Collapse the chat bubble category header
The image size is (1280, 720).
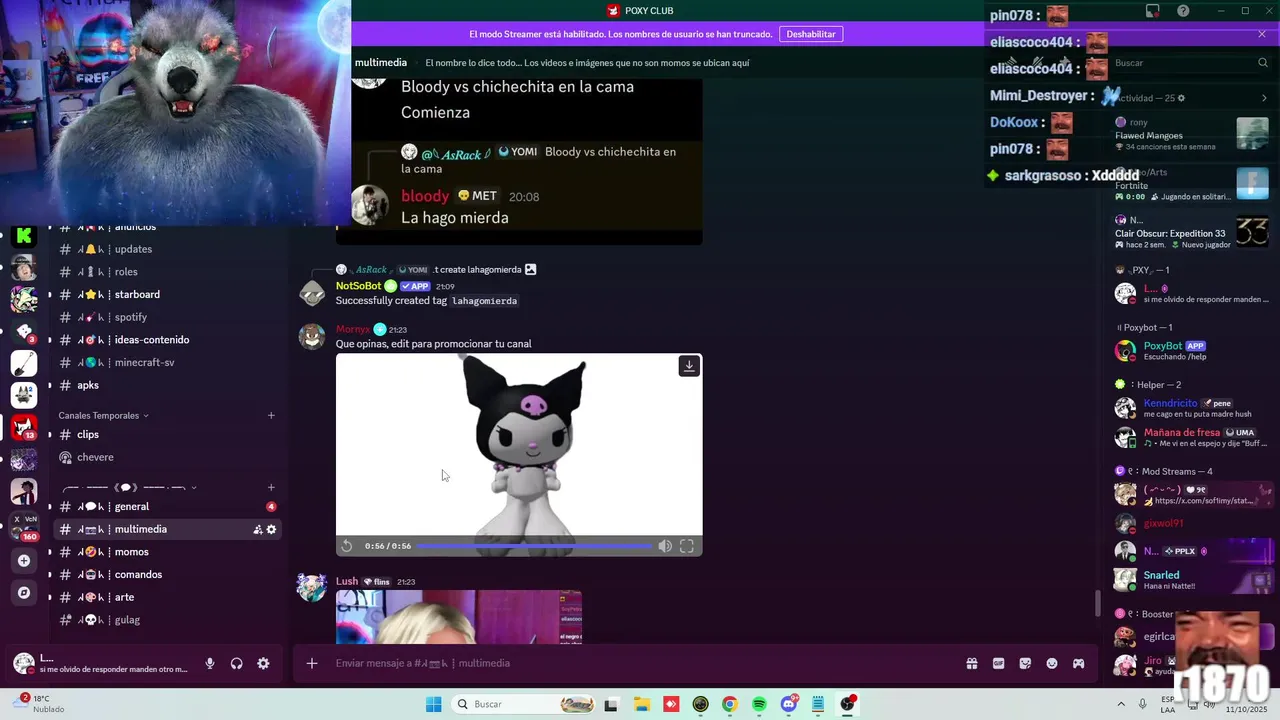point(129,488)
